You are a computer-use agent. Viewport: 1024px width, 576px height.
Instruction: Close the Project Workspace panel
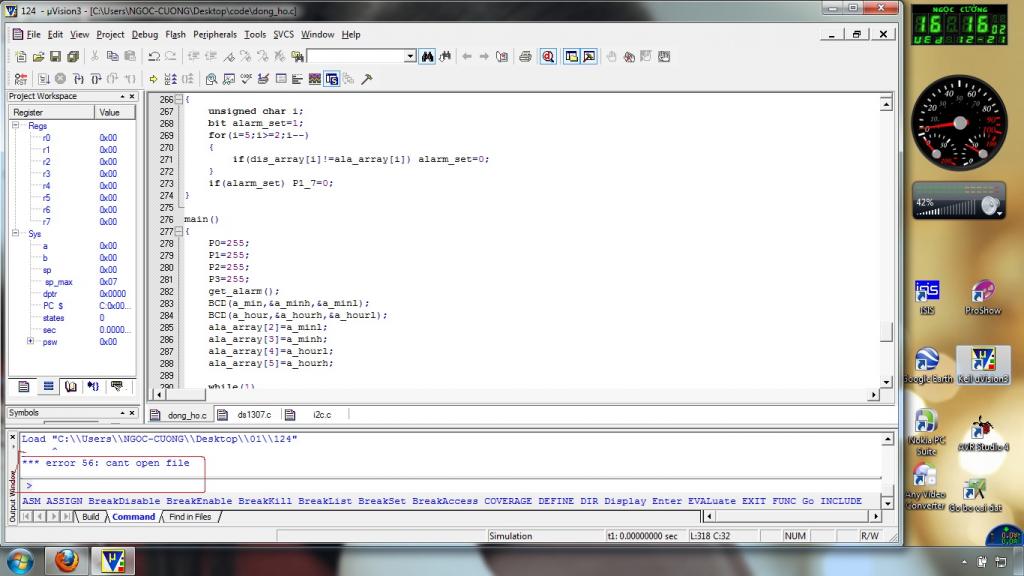[131, 97]
